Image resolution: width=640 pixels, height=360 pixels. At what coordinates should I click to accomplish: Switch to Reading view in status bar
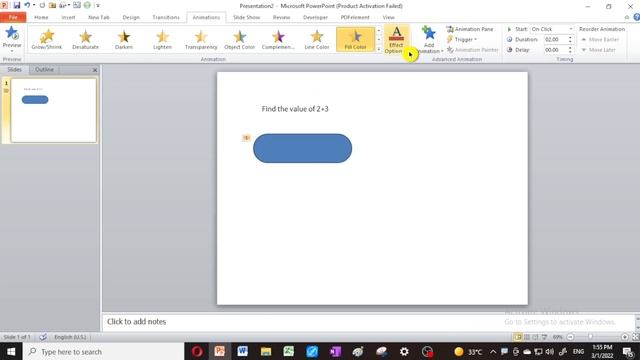point(535,337)
